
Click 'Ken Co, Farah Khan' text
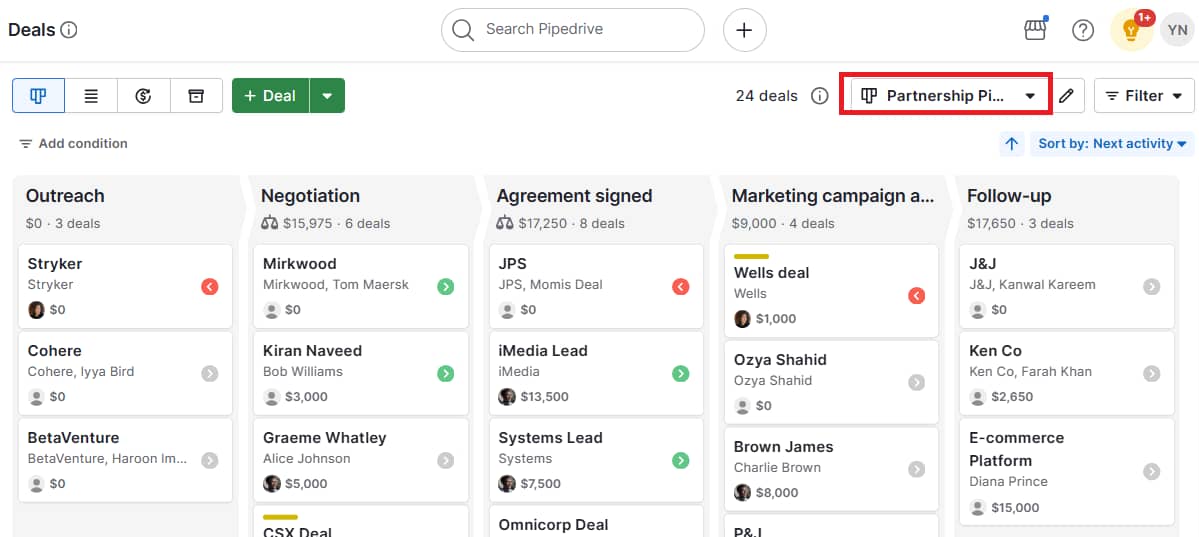pyautogui.click(x=1031, y=372)
